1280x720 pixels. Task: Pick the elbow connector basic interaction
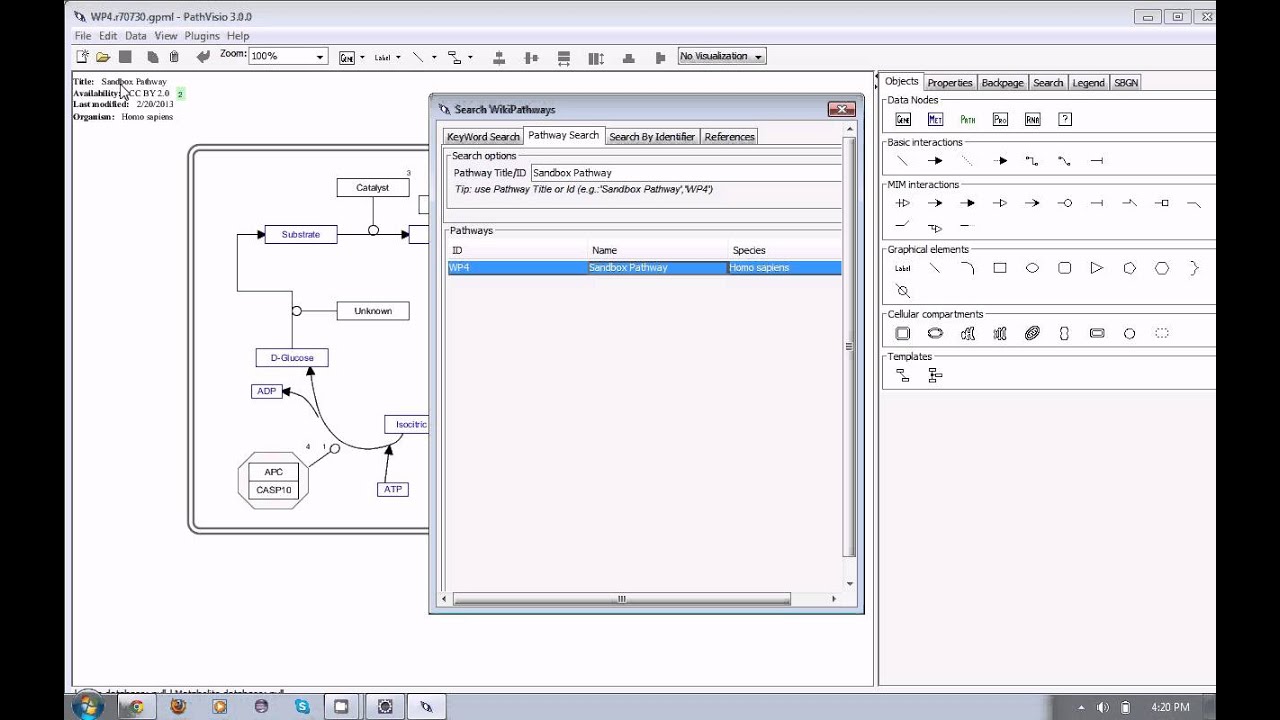[1032, 161]
